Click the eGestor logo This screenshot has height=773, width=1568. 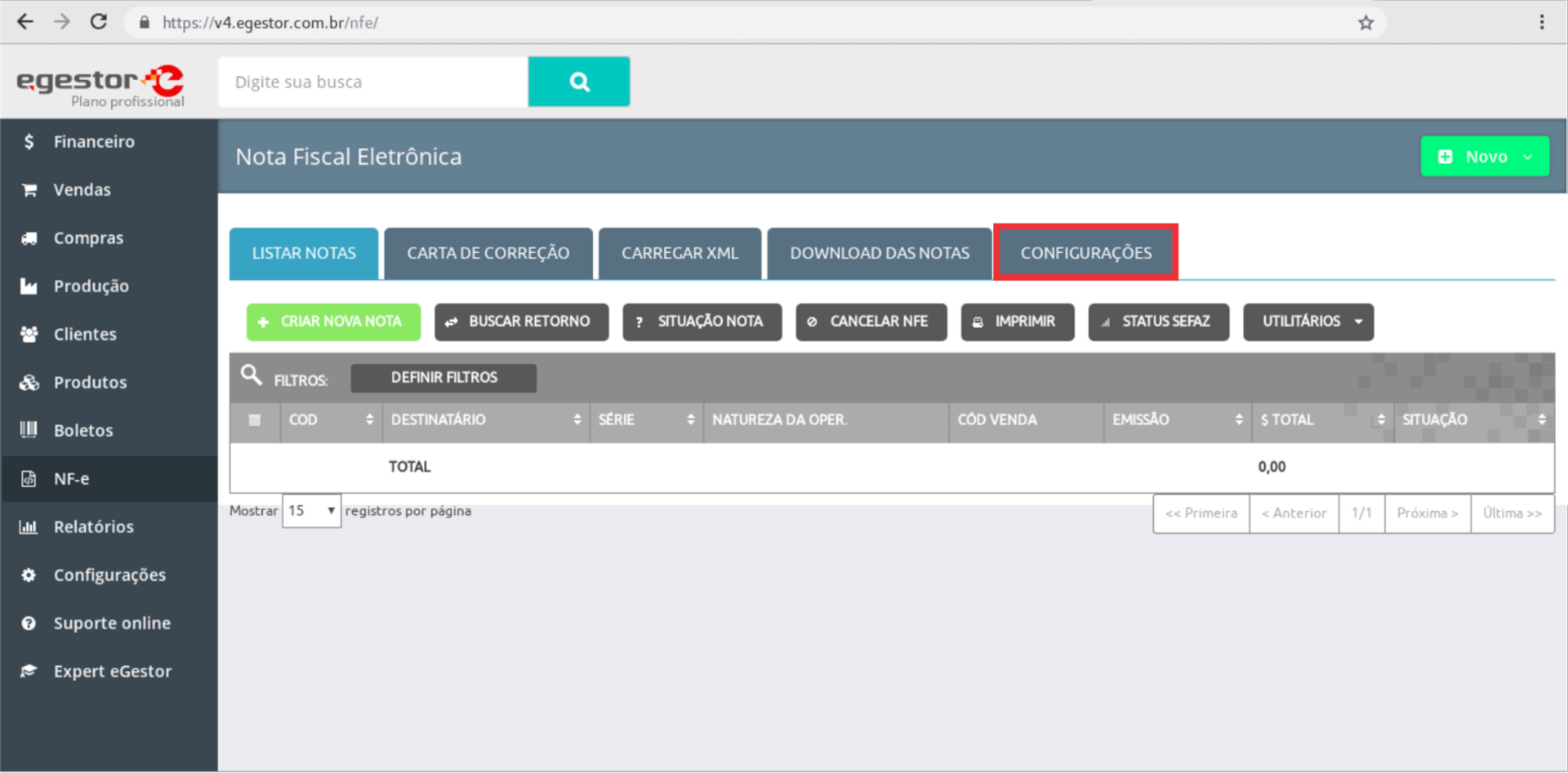(100, 86)
